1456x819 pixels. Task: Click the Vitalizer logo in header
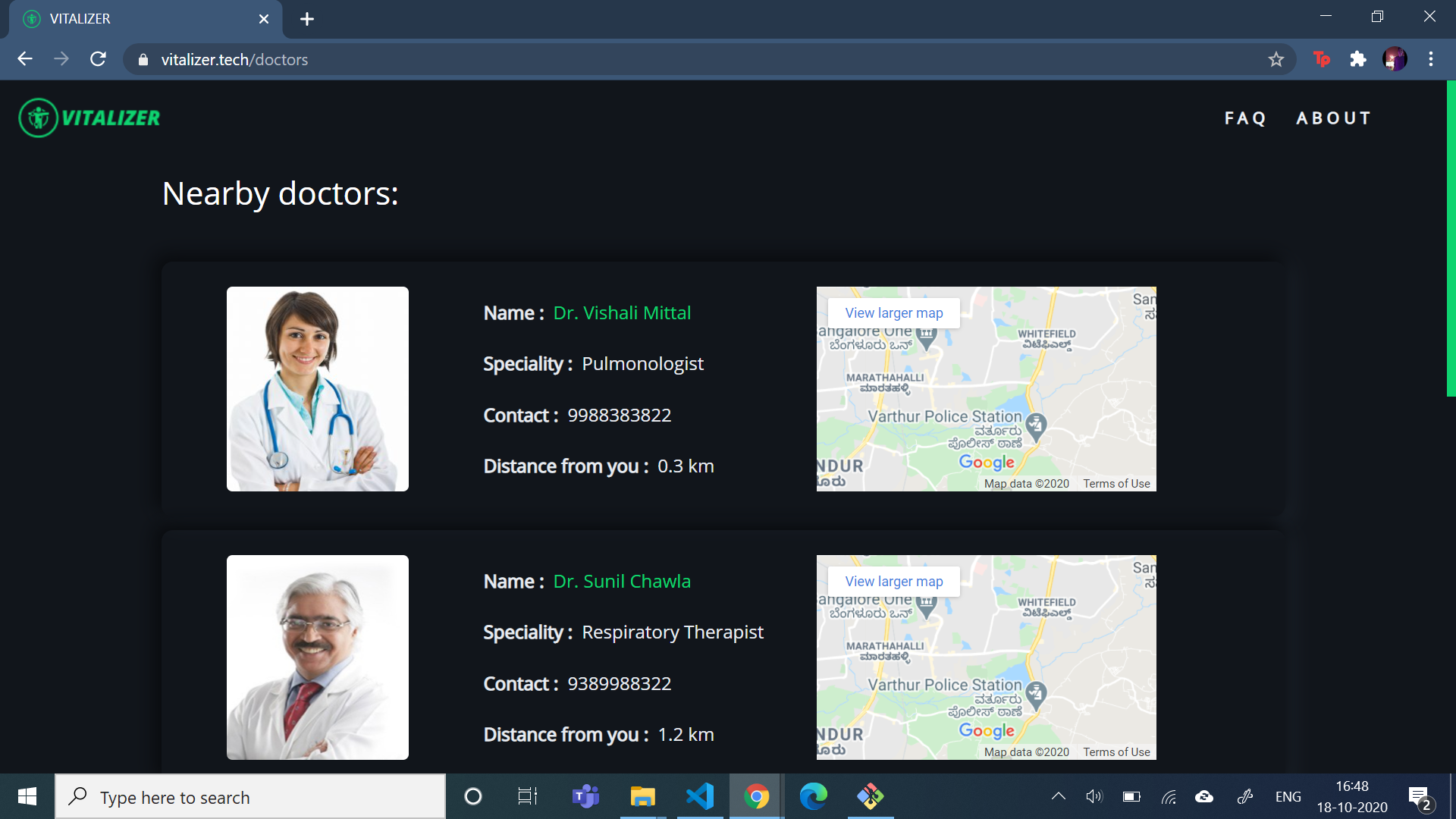pos(89,118)
